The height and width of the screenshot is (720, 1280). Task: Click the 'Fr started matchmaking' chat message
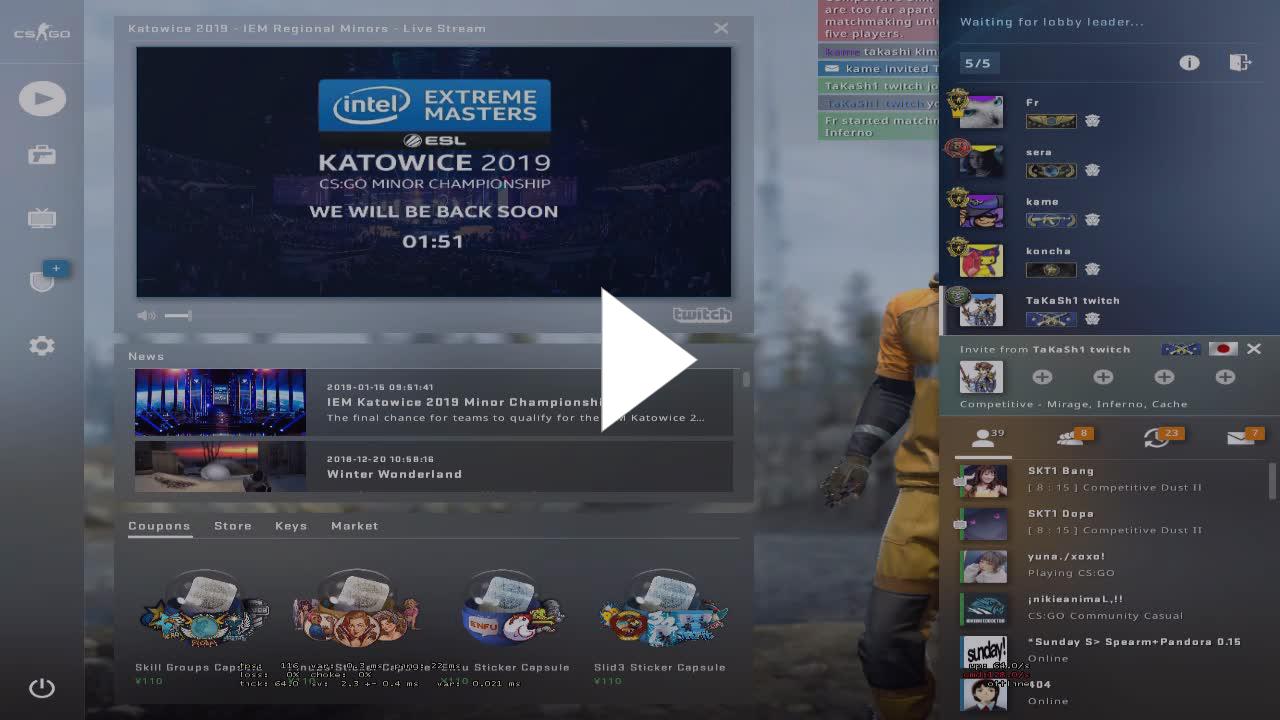[879, 126]
